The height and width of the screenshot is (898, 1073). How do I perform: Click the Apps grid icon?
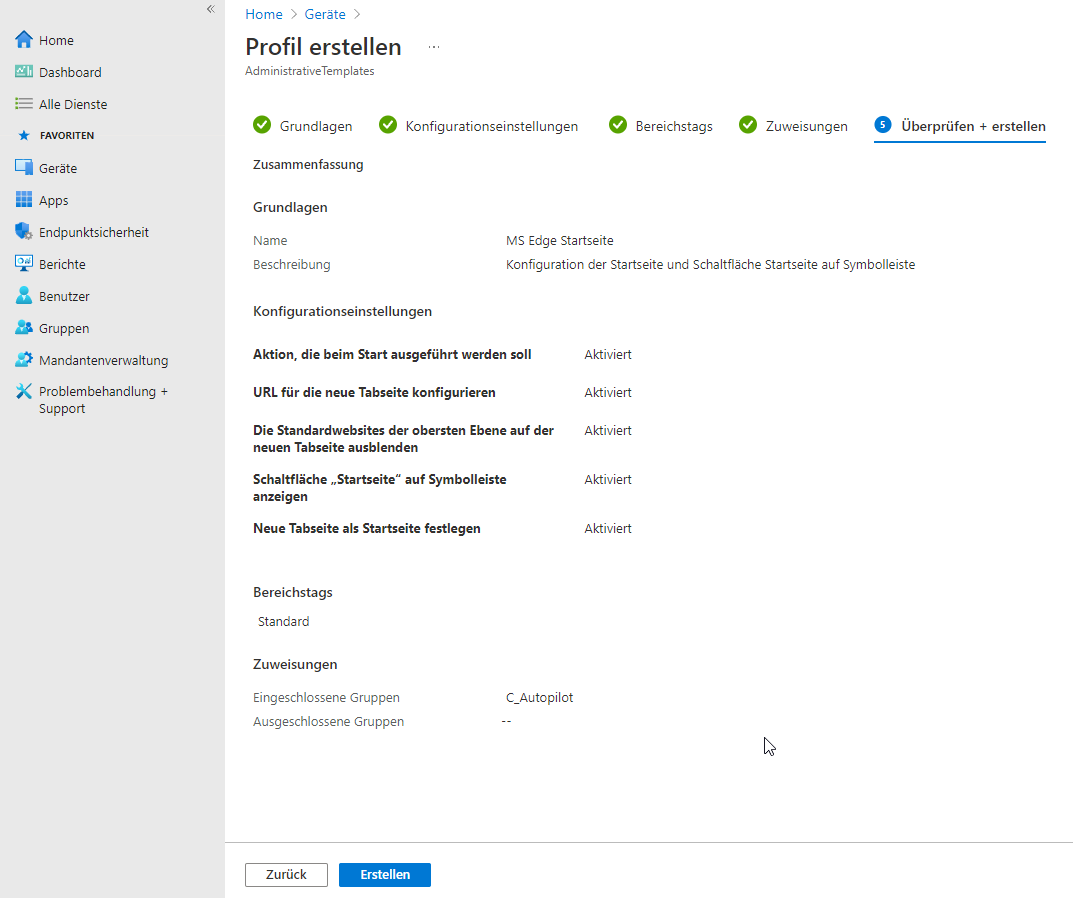24,200
